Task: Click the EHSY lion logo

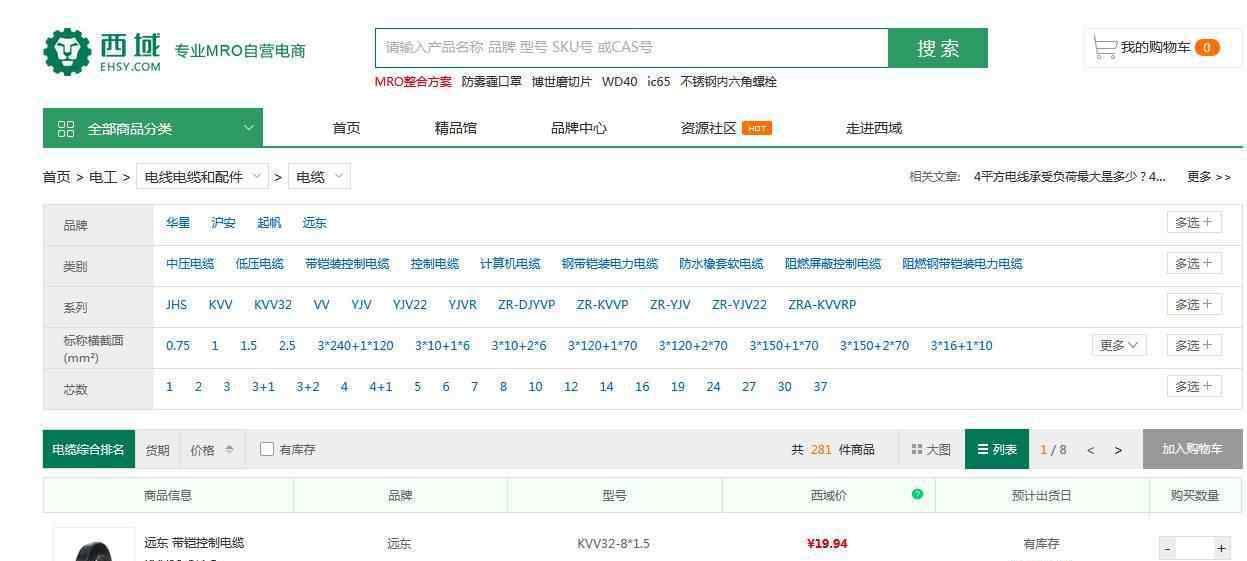Action: pos(67,52)
